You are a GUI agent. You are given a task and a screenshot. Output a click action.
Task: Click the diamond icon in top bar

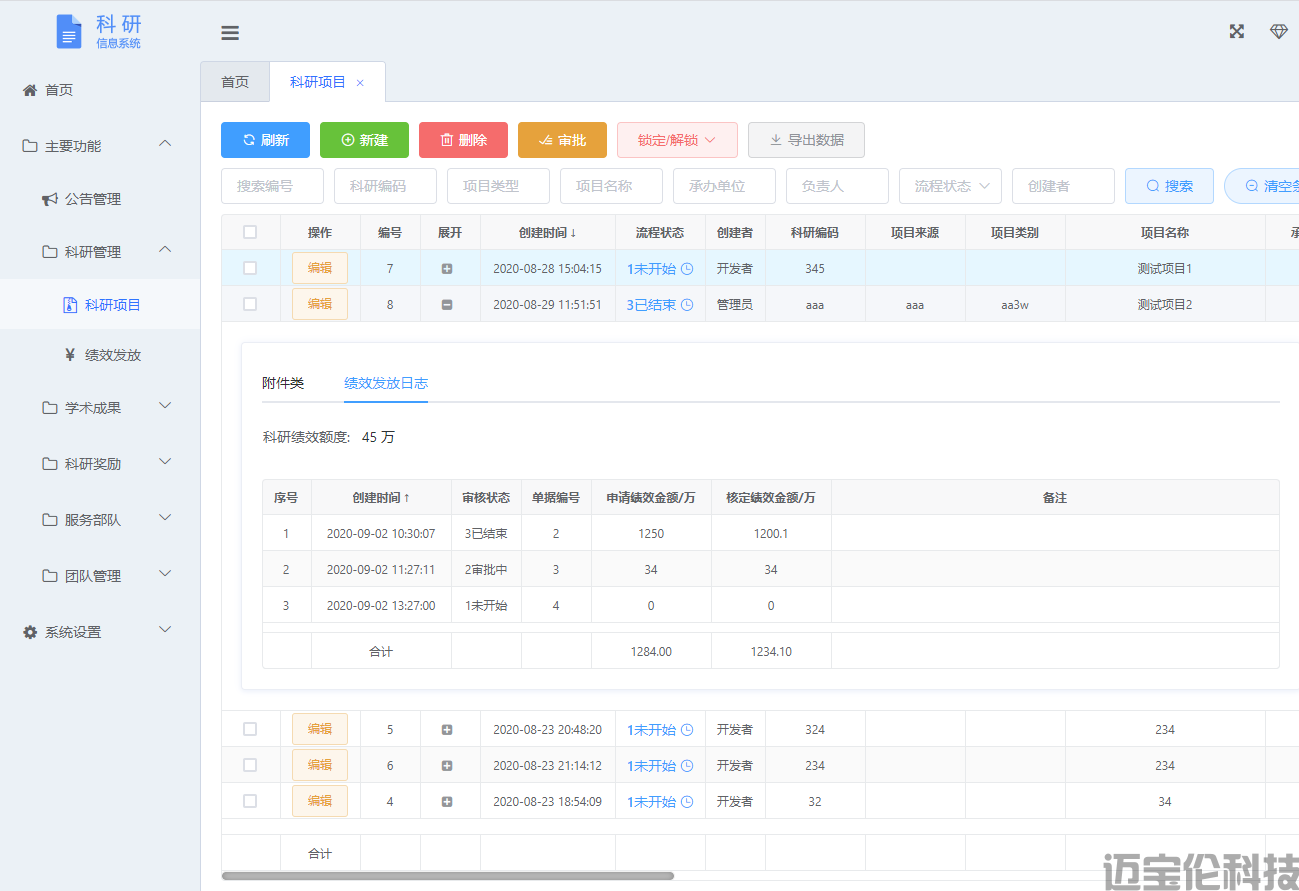click(1279, 31)
